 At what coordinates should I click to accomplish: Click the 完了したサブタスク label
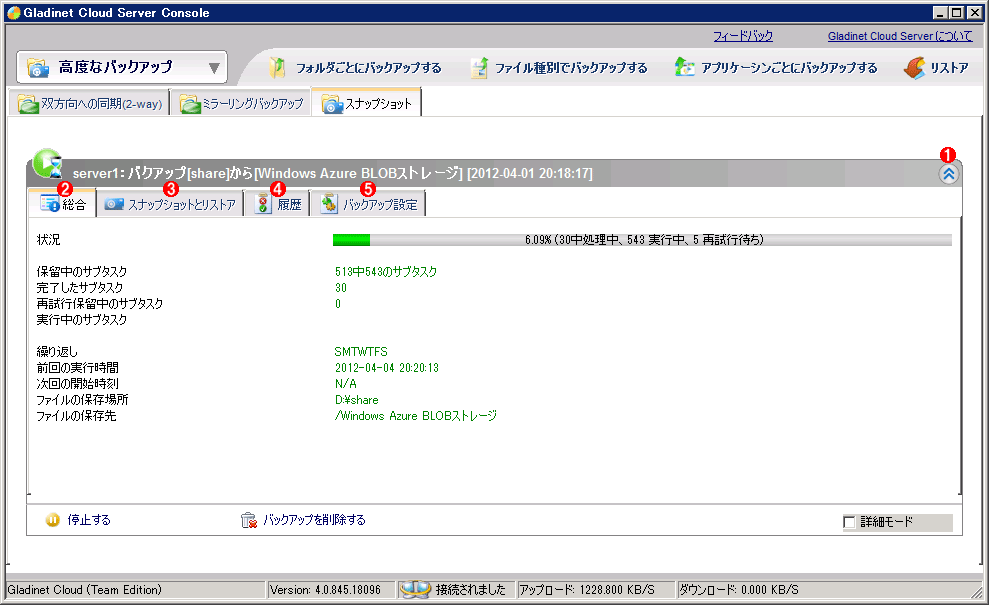pyautogui.click(x=80, y=288)
